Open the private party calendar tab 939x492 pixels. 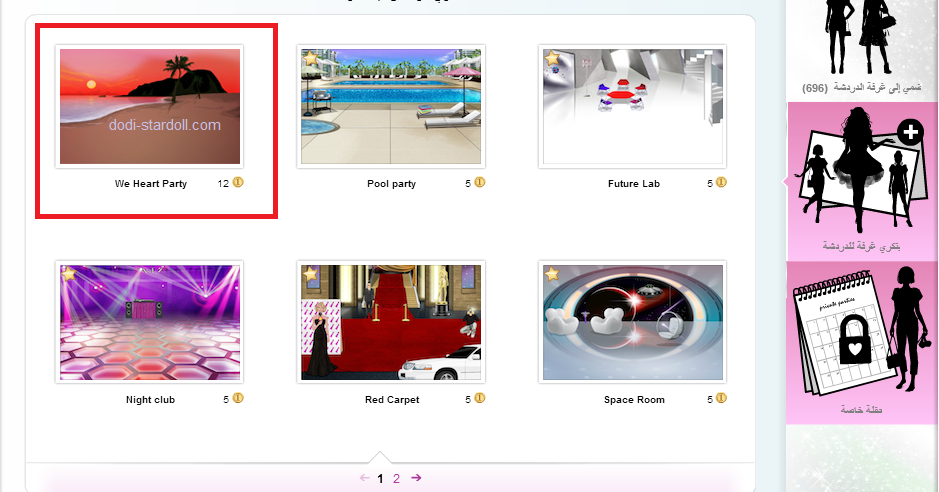coord(861,343)
